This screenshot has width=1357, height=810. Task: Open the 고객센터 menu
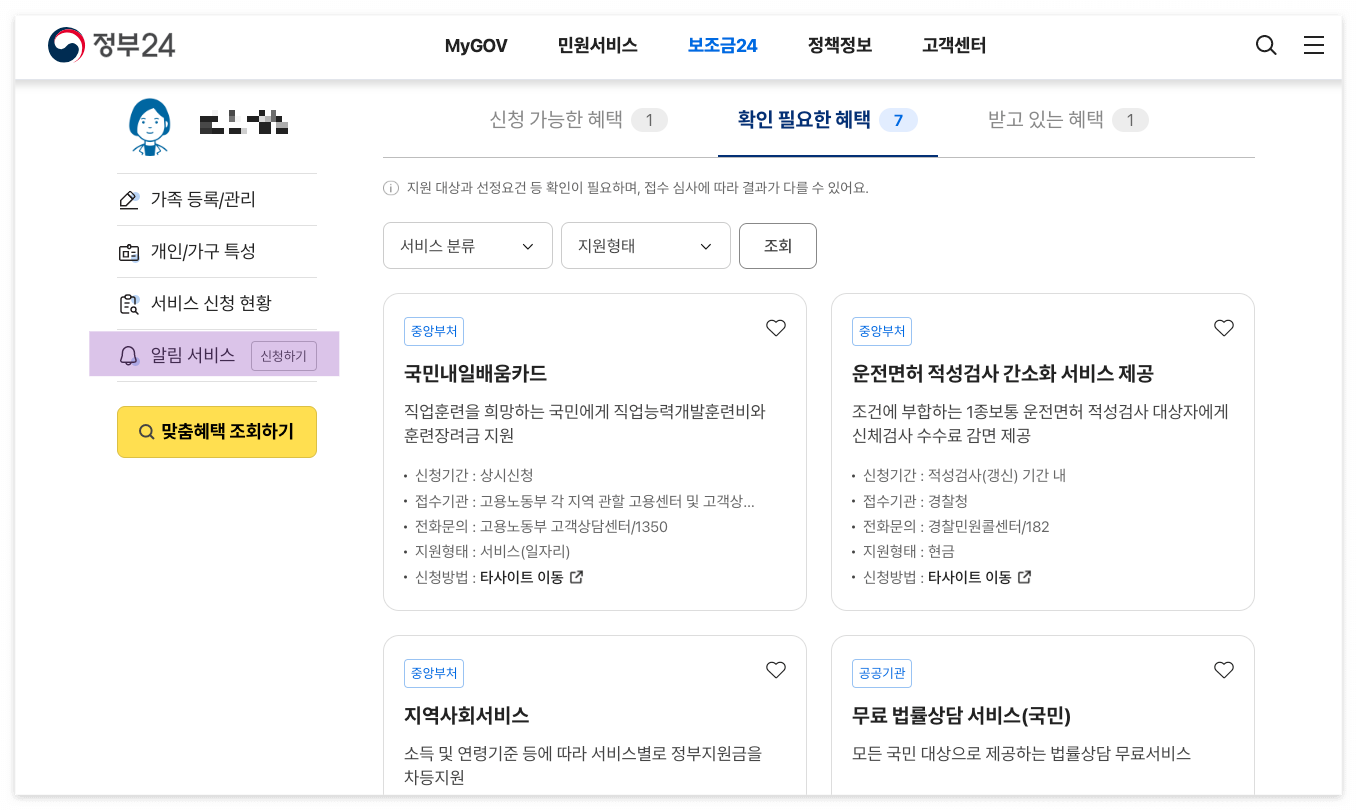click(x=954, y=46)
